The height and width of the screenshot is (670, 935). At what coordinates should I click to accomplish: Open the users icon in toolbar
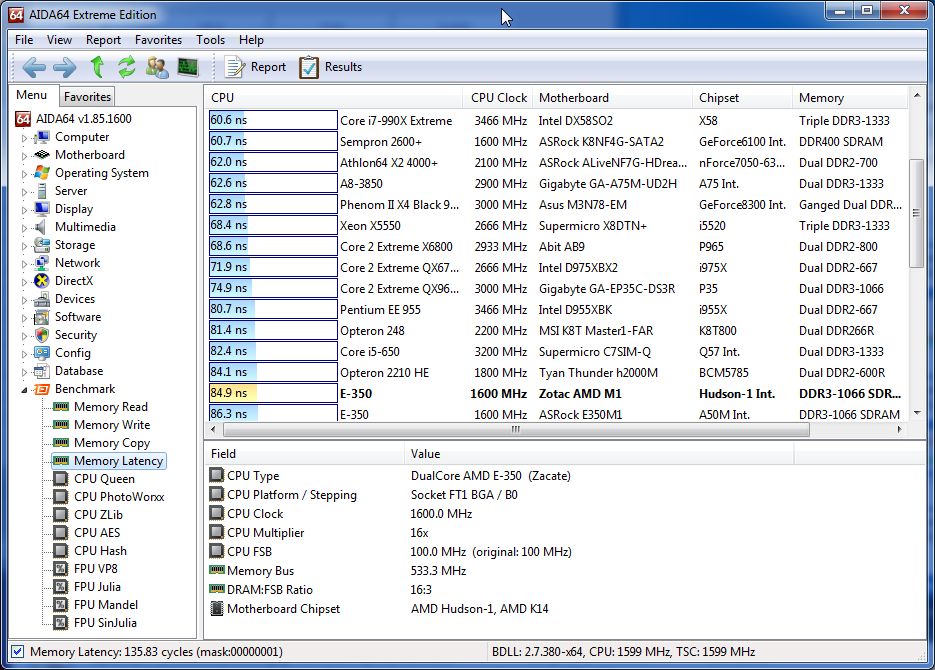(x=157, y=67)
